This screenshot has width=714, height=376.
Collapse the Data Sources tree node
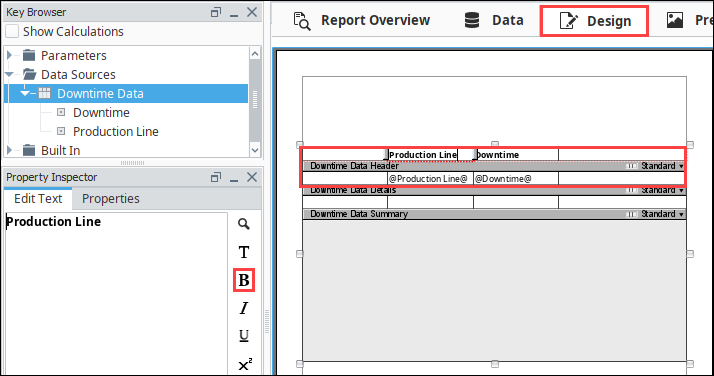[x=9, y=74]
